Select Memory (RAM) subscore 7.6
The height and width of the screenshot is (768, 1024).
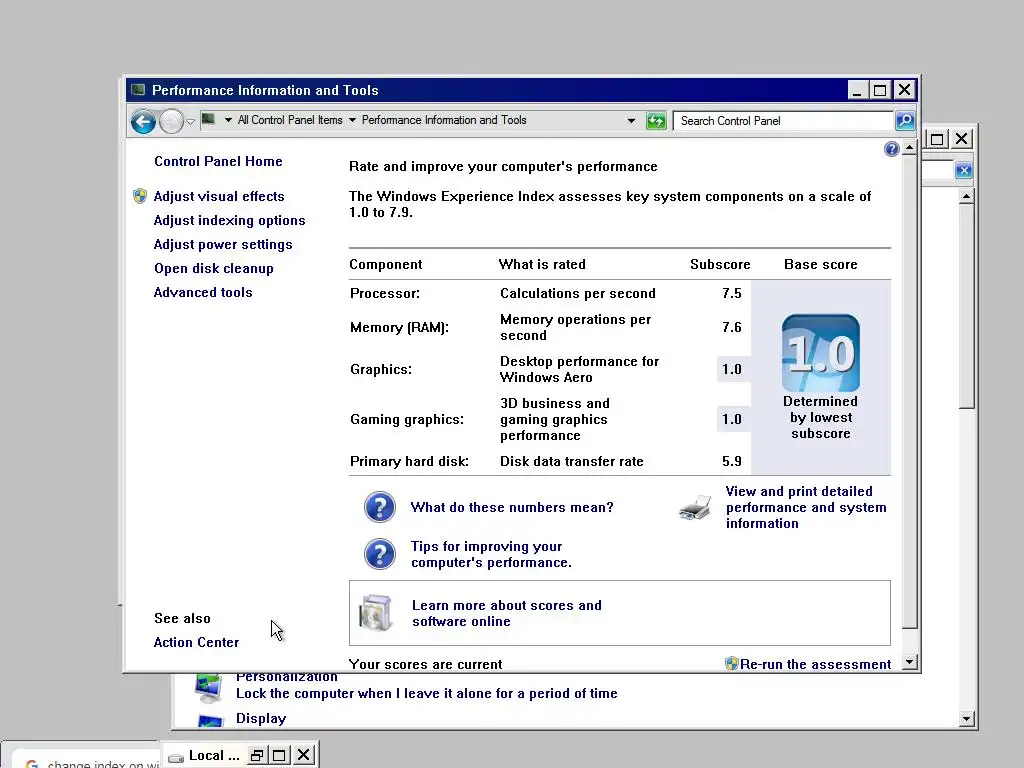(x=731, y=327)
